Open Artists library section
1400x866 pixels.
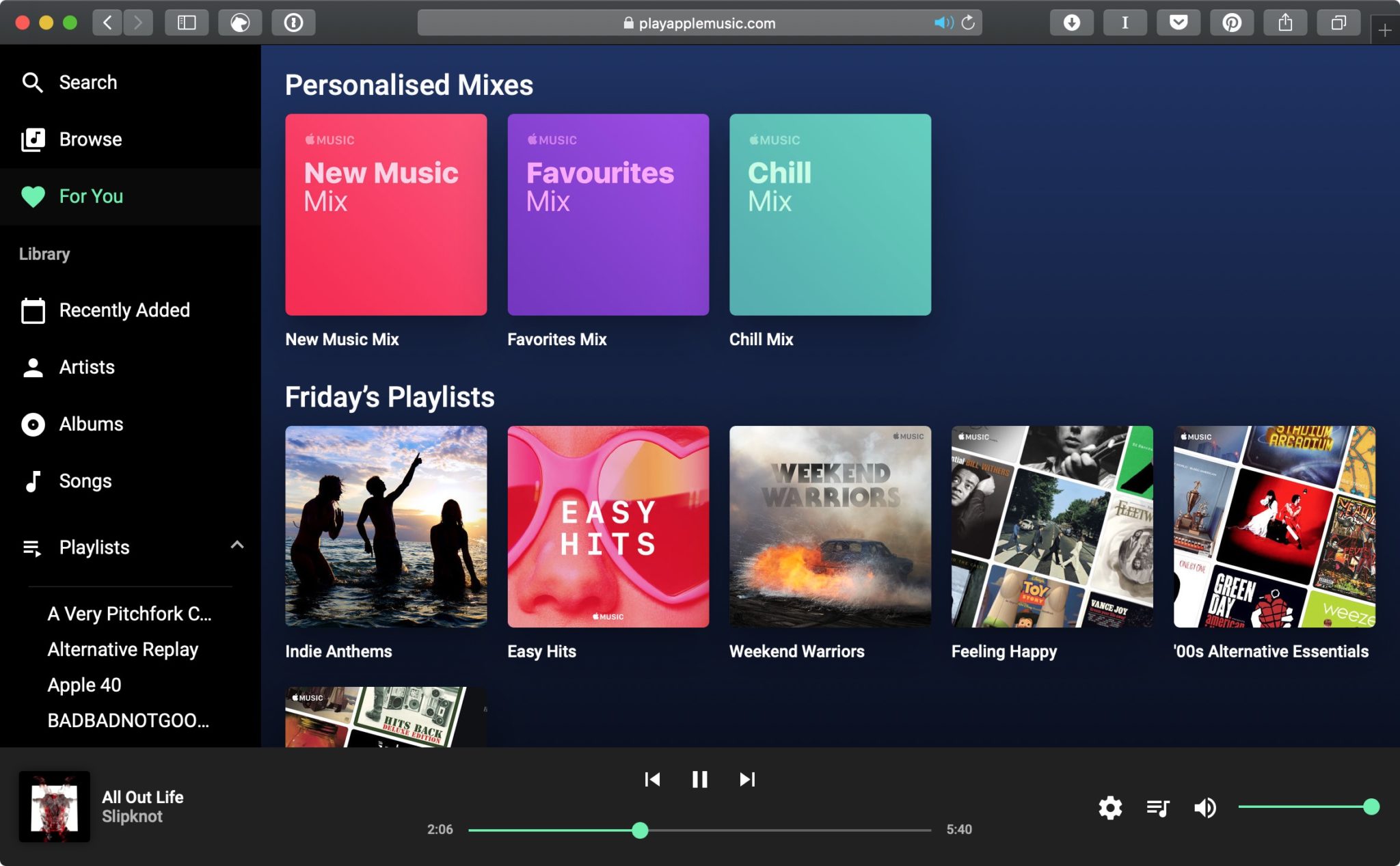(x=130, y=368)
